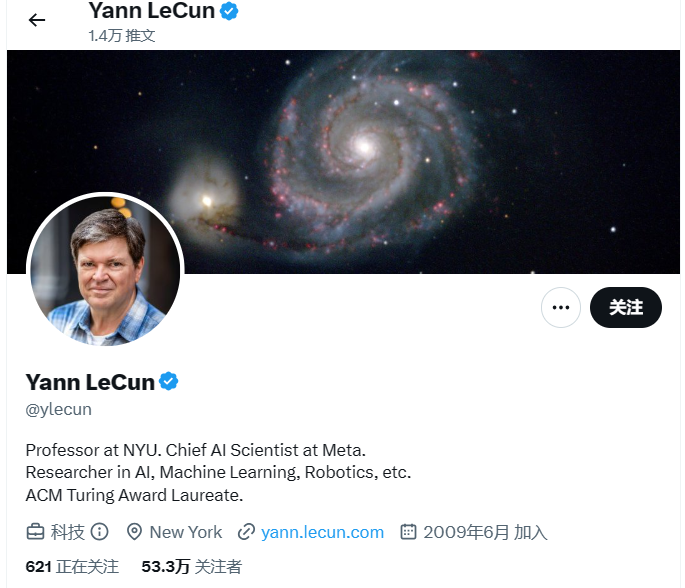Click the 1.4万 推文 tweet count

coord(122,36)
